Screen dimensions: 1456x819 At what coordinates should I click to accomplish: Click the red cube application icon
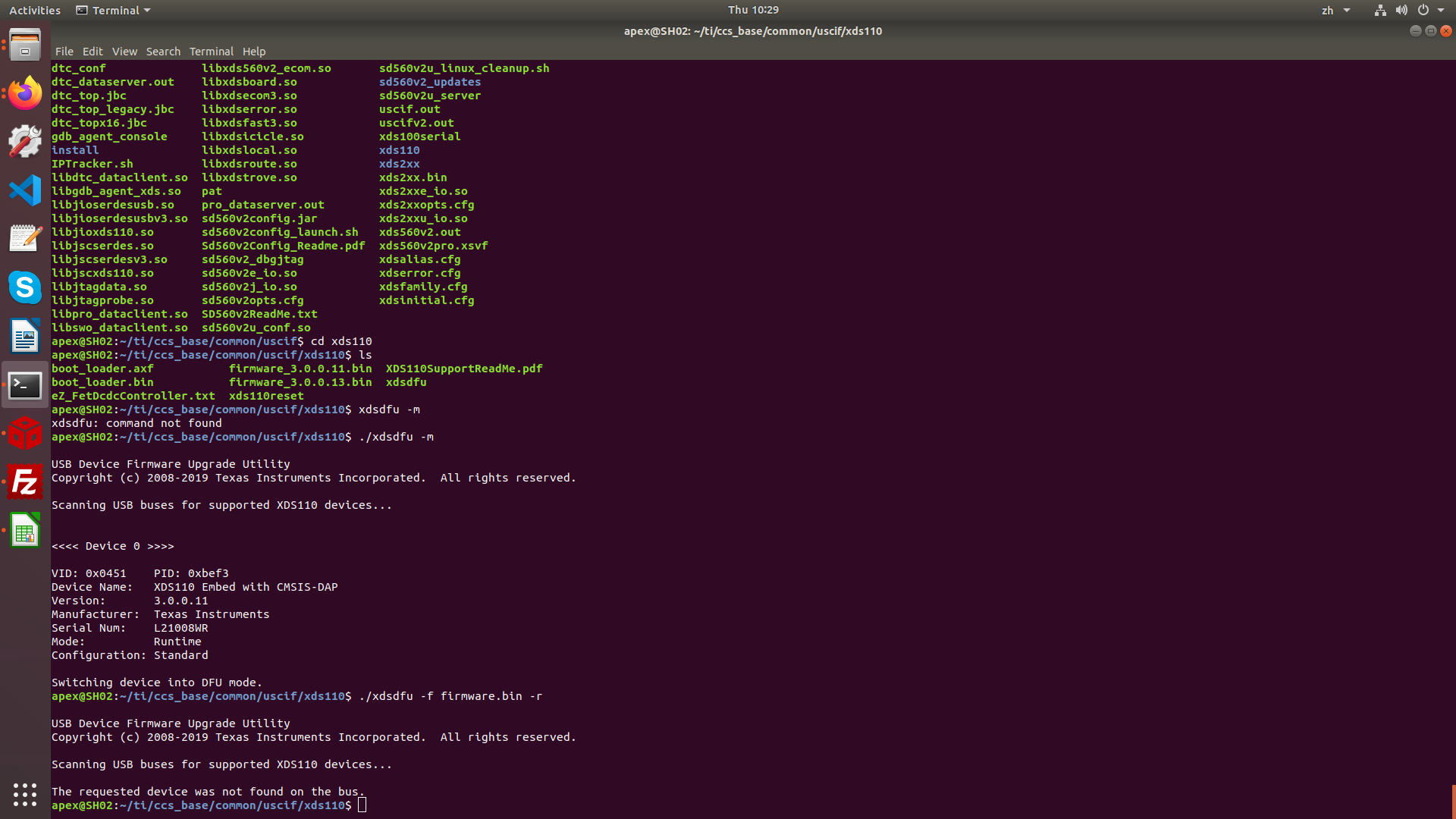click(x=25, y=434)
